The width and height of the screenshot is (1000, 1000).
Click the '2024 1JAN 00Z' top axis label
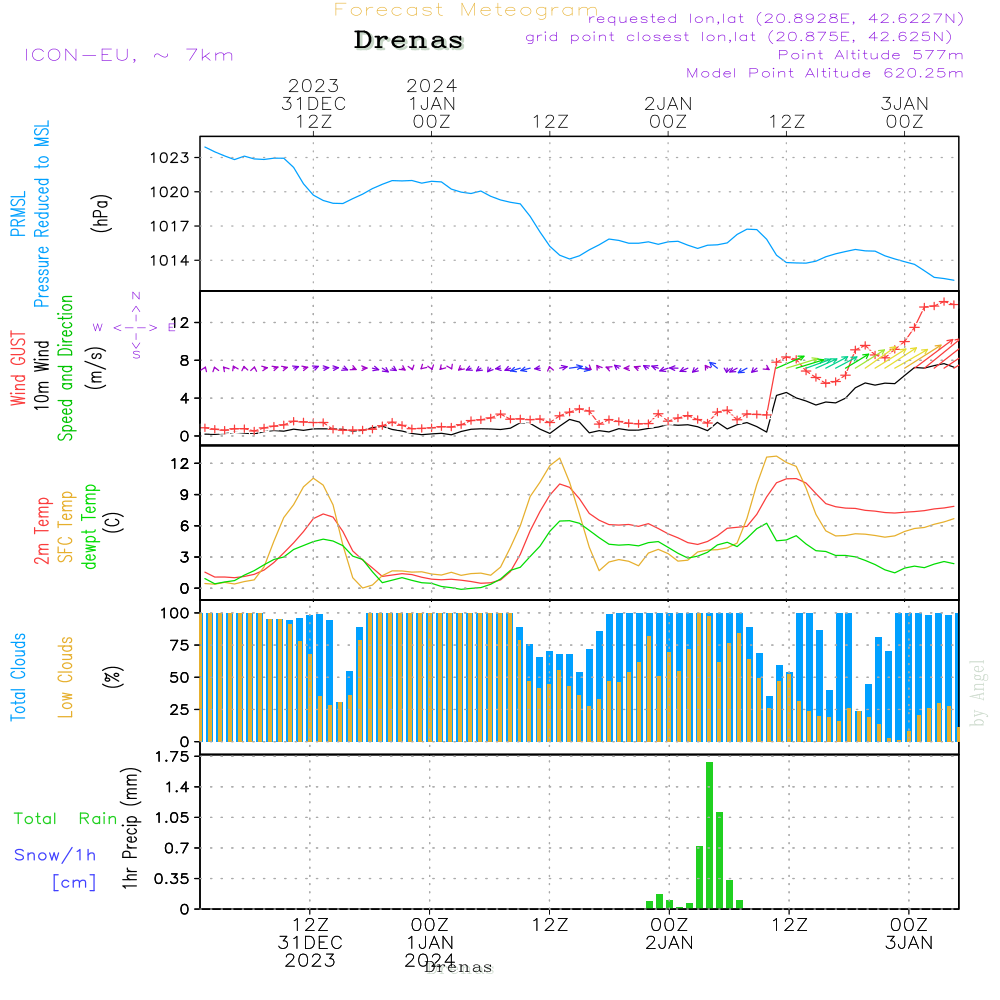[x=432, y=103]
